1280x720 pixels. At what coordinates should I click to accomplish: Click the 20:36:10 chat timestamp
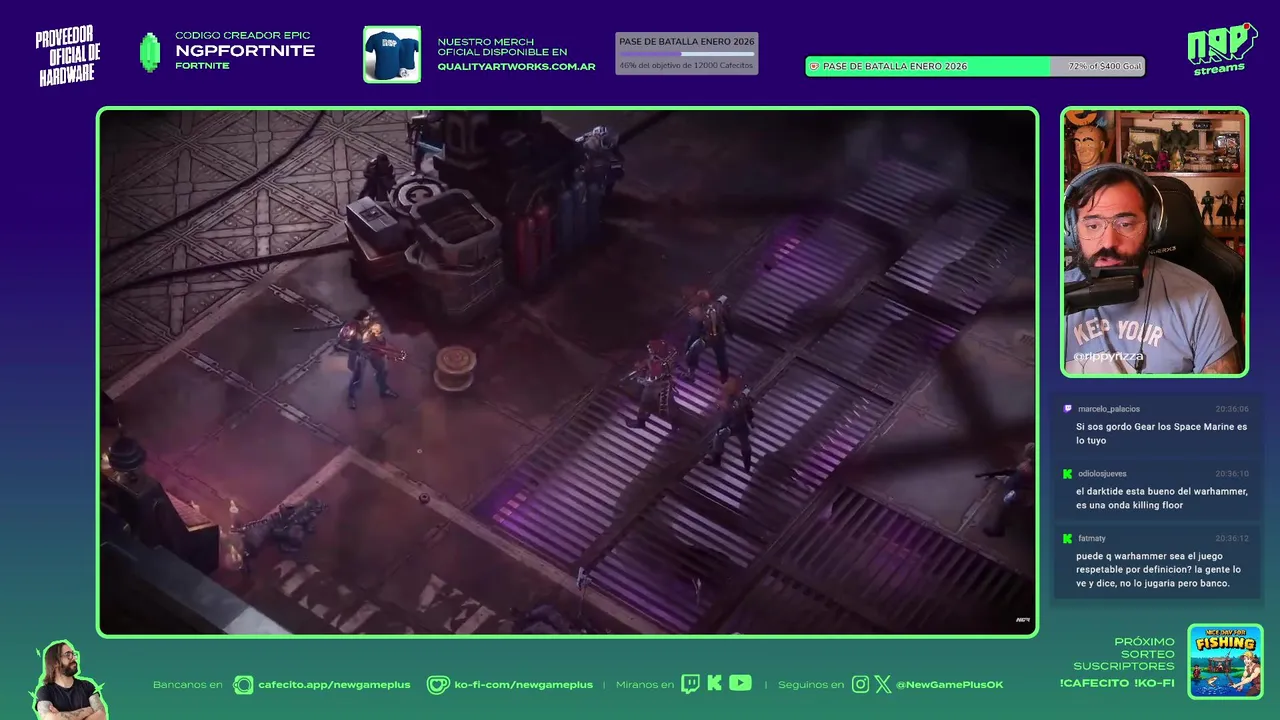[x=1232, y=474]
